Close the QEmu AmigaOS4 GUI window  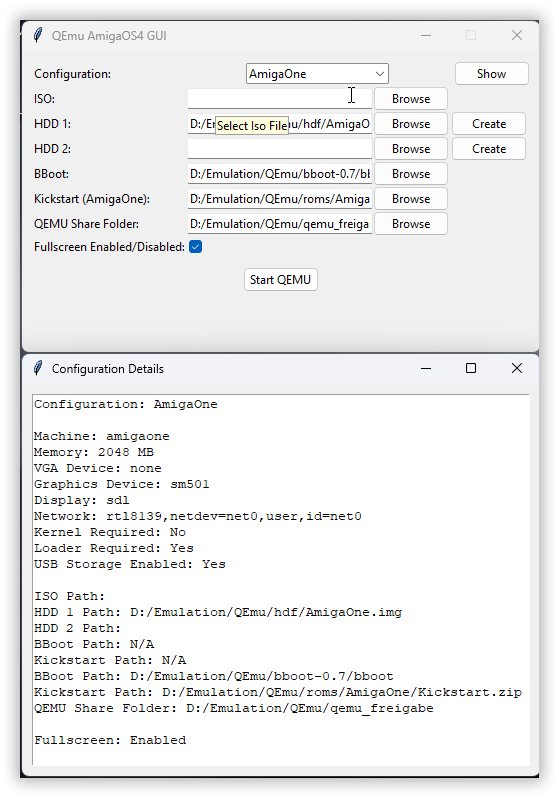click(517, 35)
